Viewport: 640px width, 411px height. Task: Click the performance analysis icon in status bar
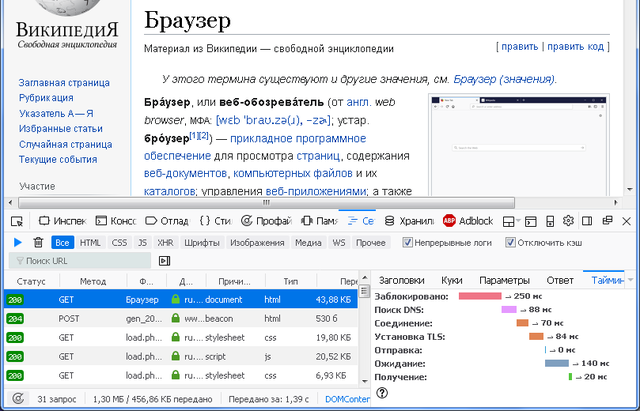[x=18, y=398]
